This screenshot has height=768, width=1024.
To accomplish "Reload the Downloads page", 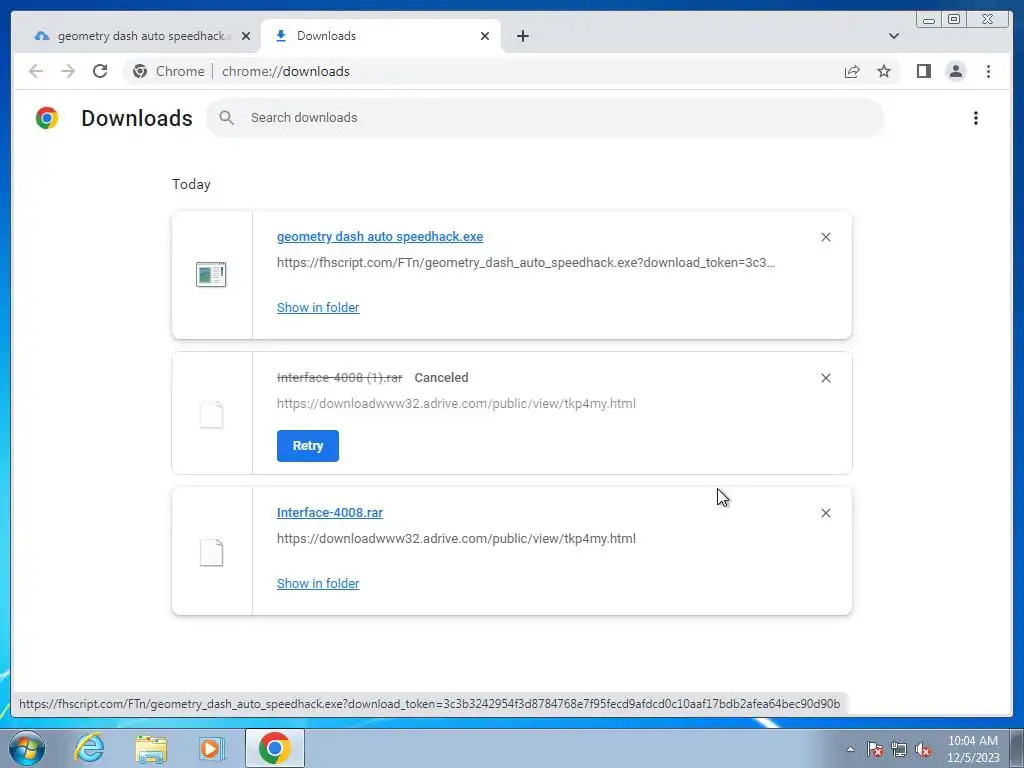I will click(100, 71).
